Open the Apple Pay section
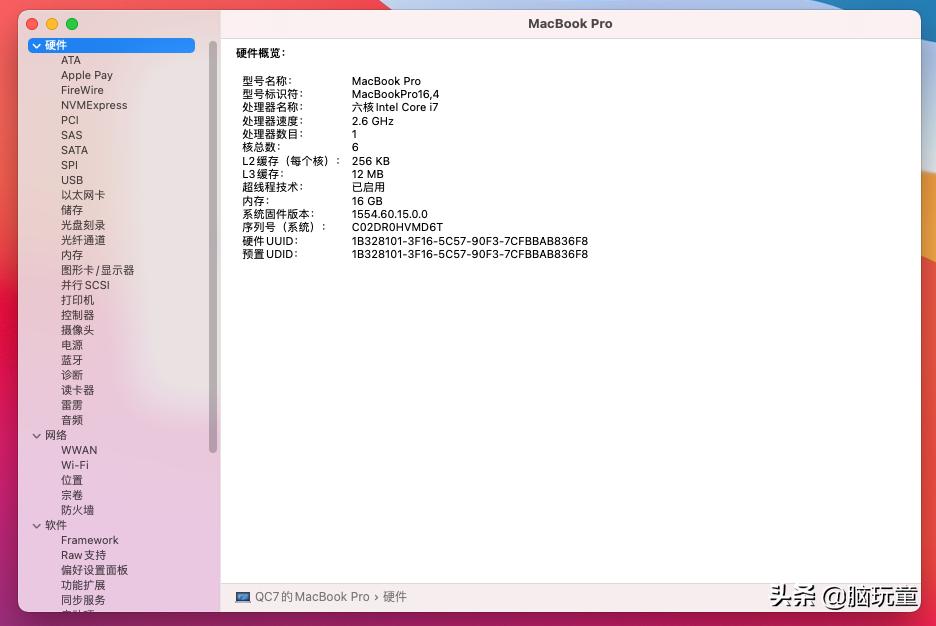 point(87,75)
